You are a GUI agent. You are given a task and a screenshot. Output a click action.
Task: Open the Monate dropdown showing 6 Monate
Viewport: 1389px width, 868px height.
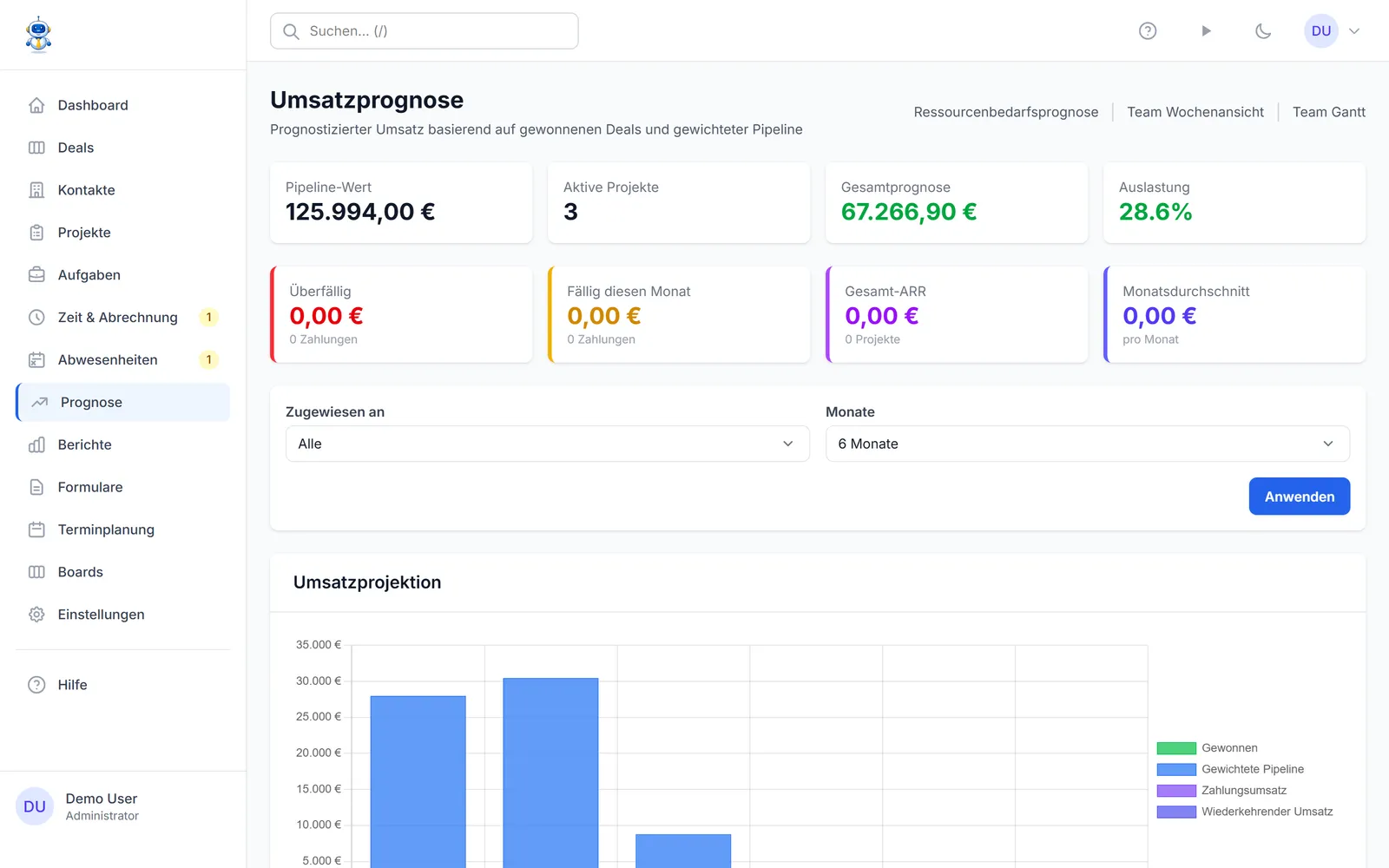[1088, 444]
